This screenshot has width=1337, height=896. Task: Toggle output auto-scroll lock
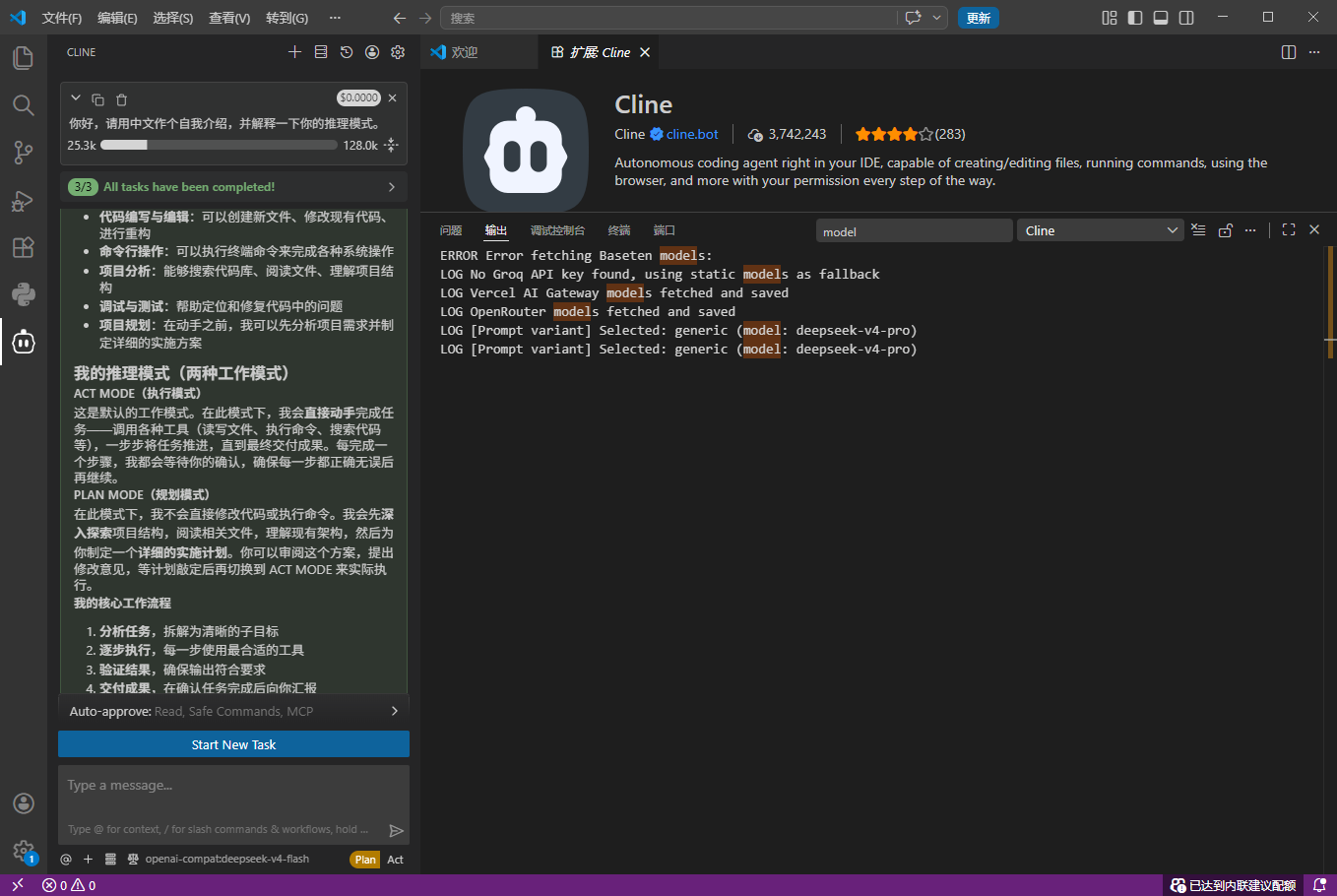click(x=1225, y=230)
